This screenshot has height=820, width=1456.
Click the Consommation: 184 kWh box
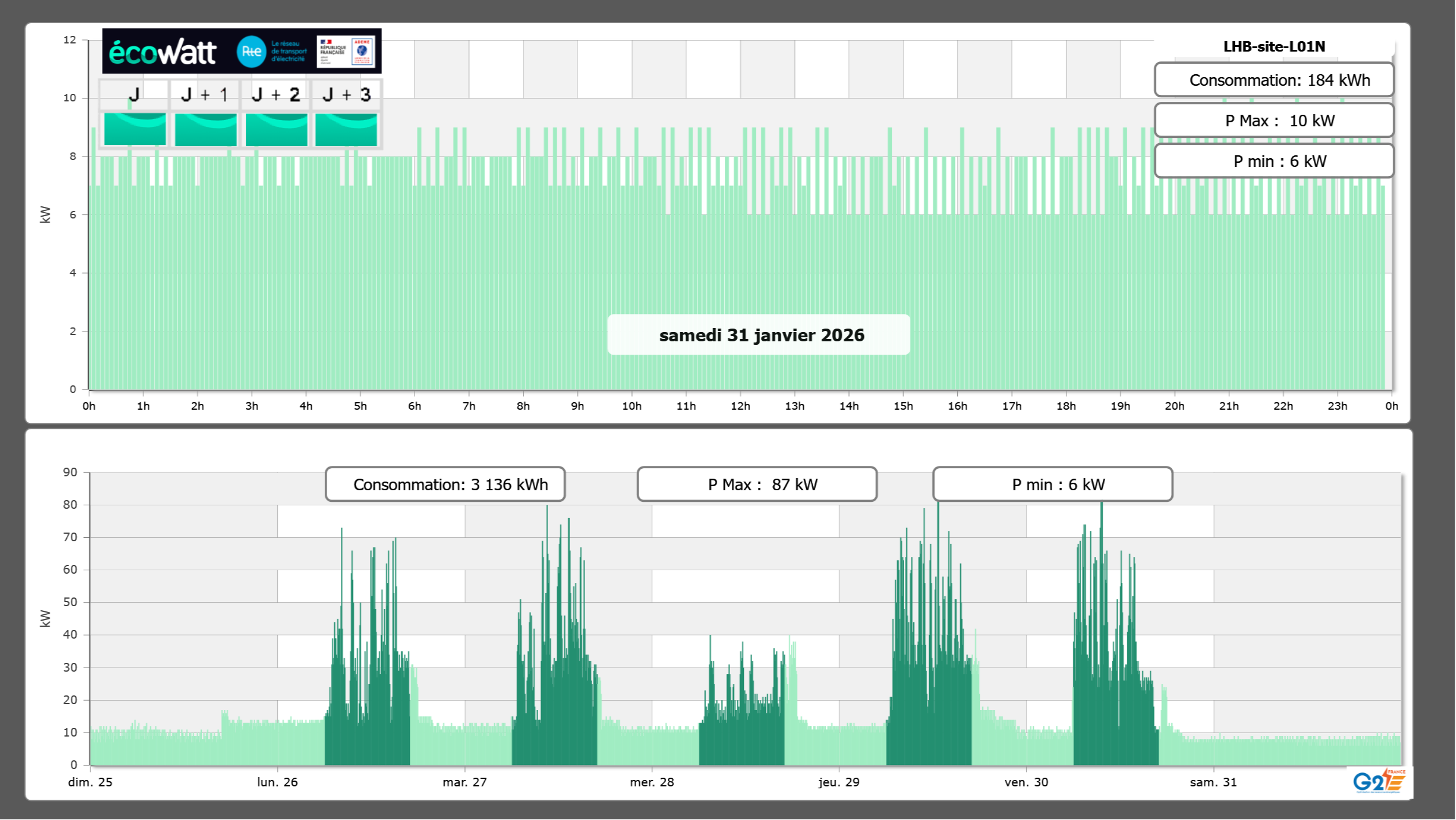(x=1273, y=80)
